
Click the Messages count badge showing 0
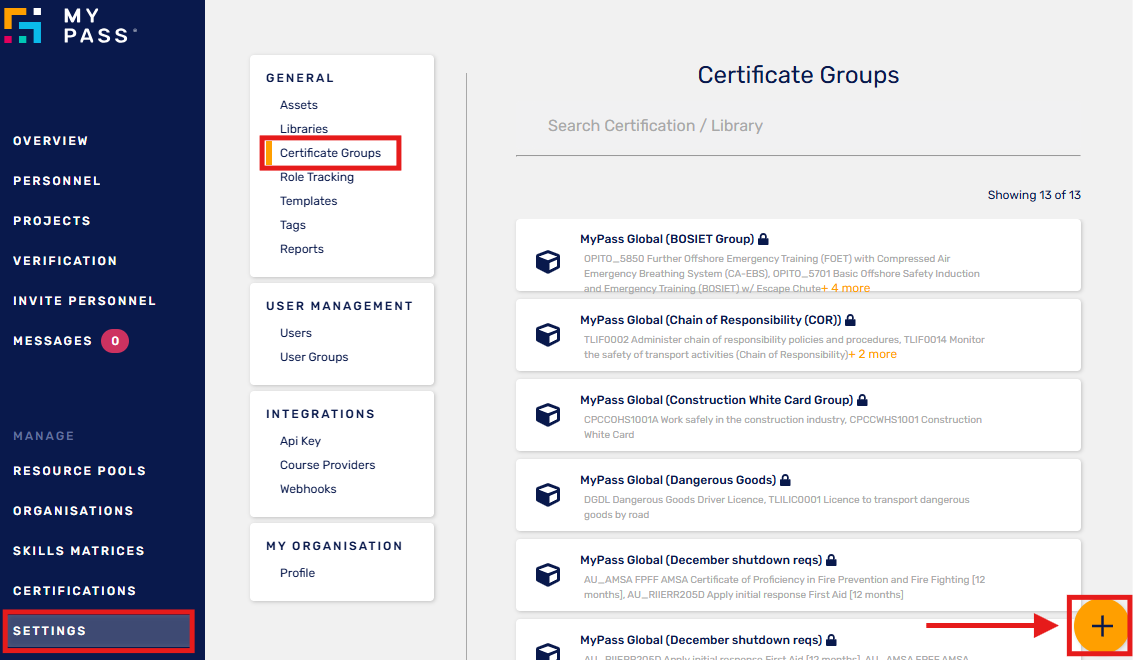(x=115, y=340)
